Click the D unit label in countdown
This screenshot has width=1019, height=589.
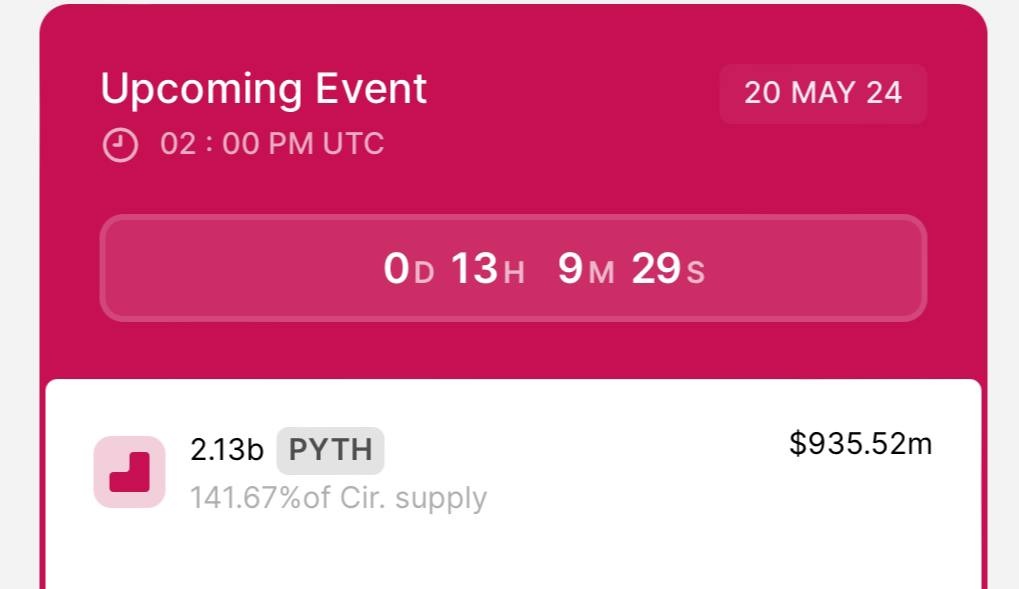(424, 273)
